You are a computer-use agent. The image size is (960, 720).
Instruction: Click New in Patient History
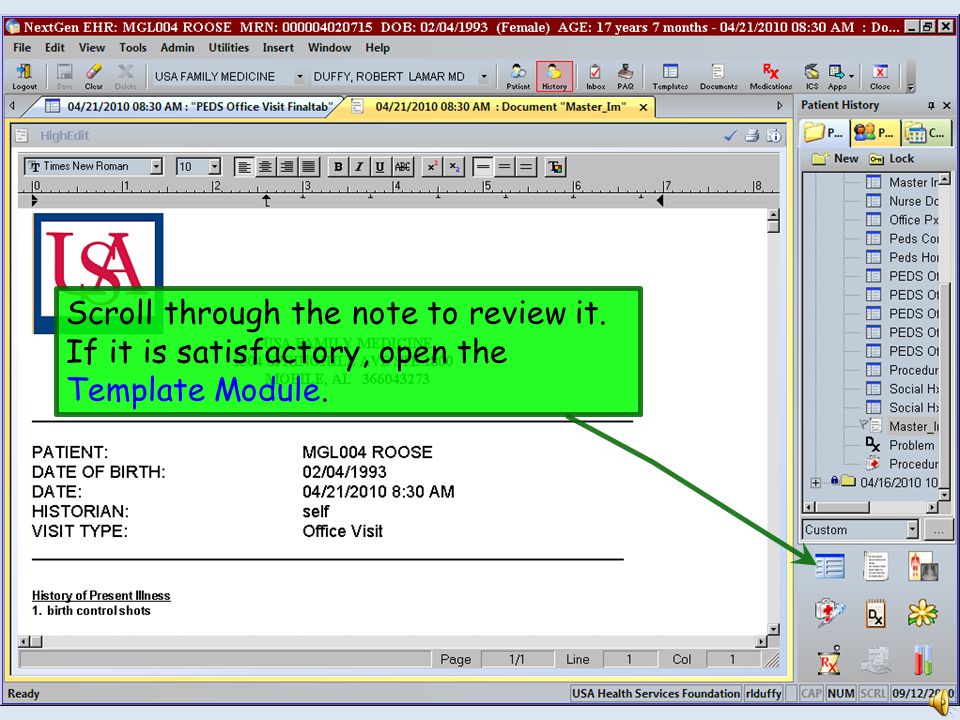835,159
